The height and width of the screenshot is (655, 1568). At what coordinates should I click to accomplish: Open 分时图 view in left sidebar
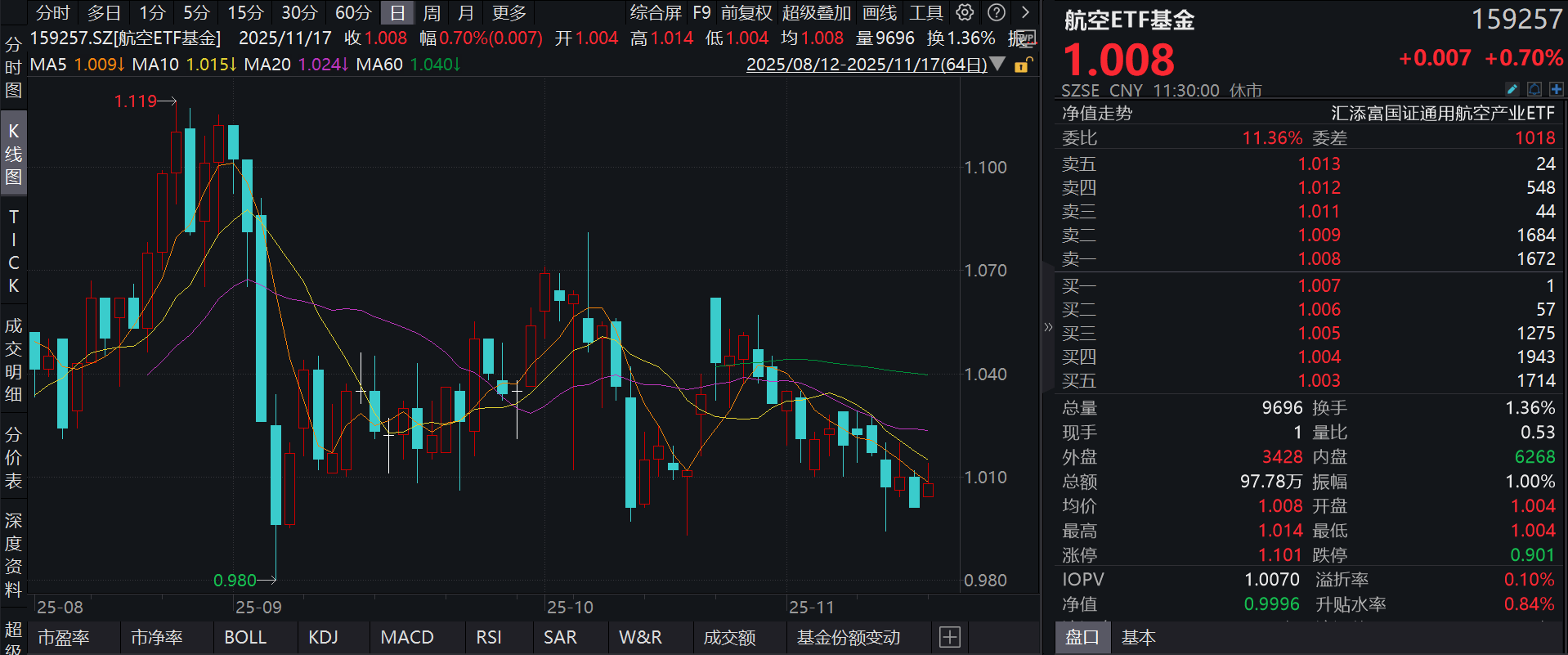[13, 67]
